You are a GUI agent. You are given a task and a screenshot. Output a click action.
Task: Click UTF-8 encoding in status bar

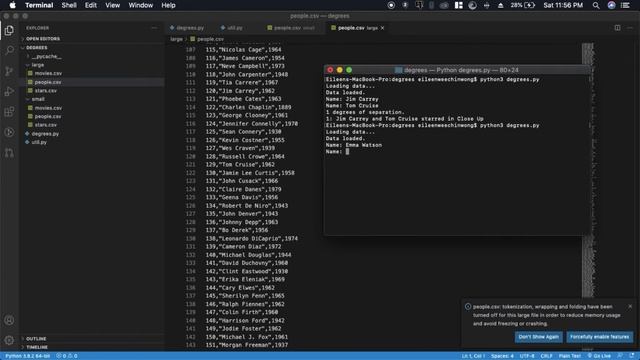(x=527, y=356)
